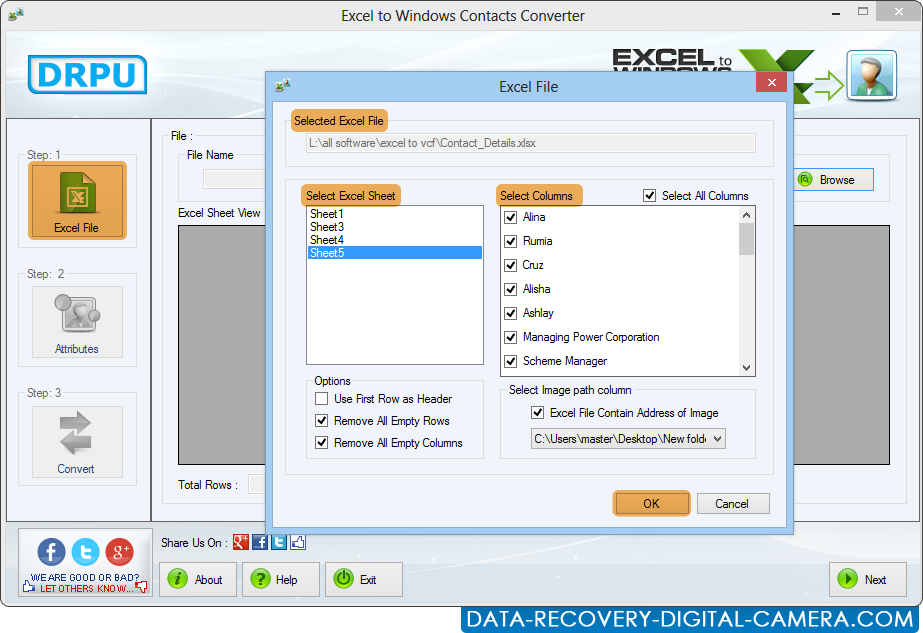Open the large Google Plus circle icon
Image resolution: width=923 pixels, height=633 pixels.
pyautogui.click(x=119, y=552)
